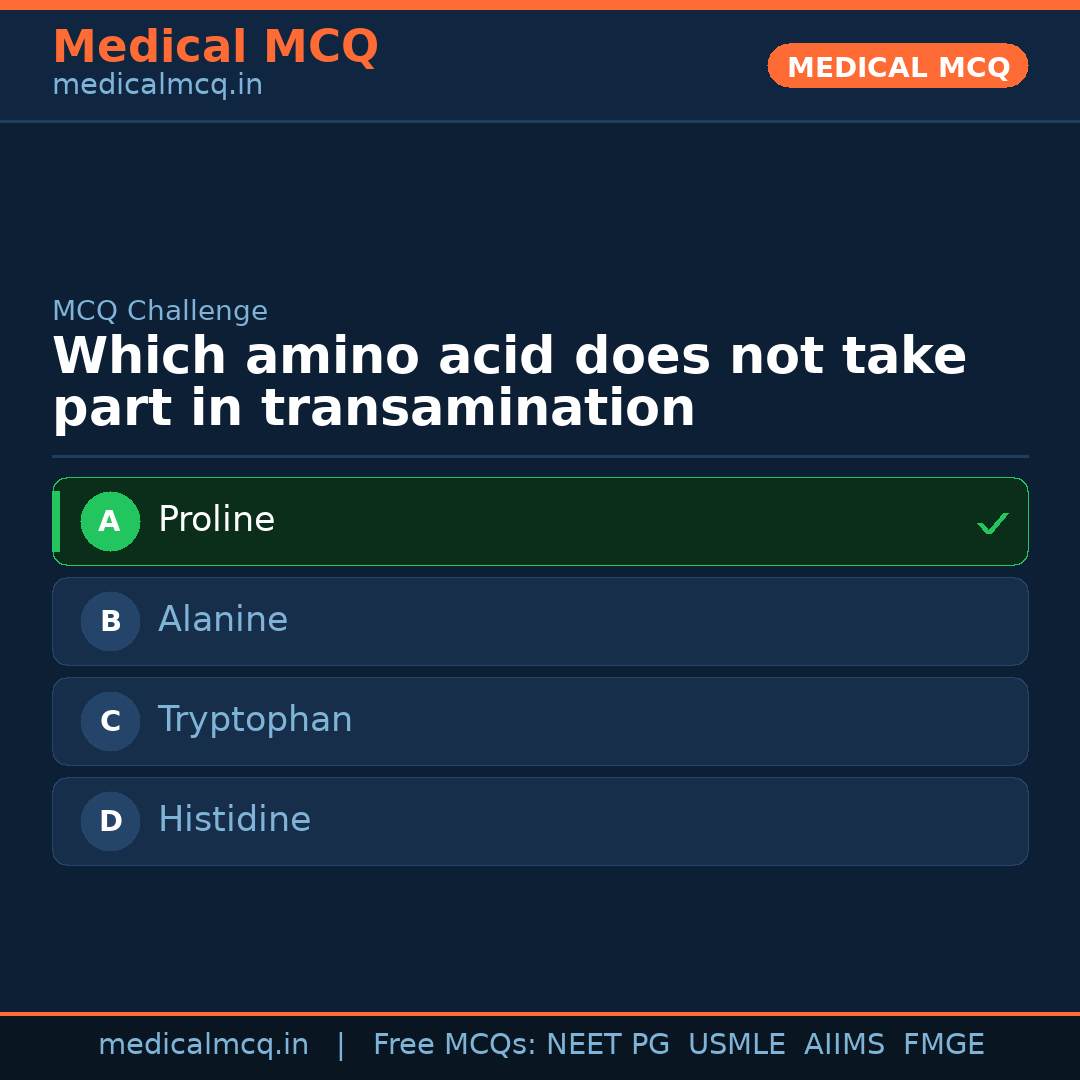
Task: Click the FMGE footer text
Action: [944, 1045]
